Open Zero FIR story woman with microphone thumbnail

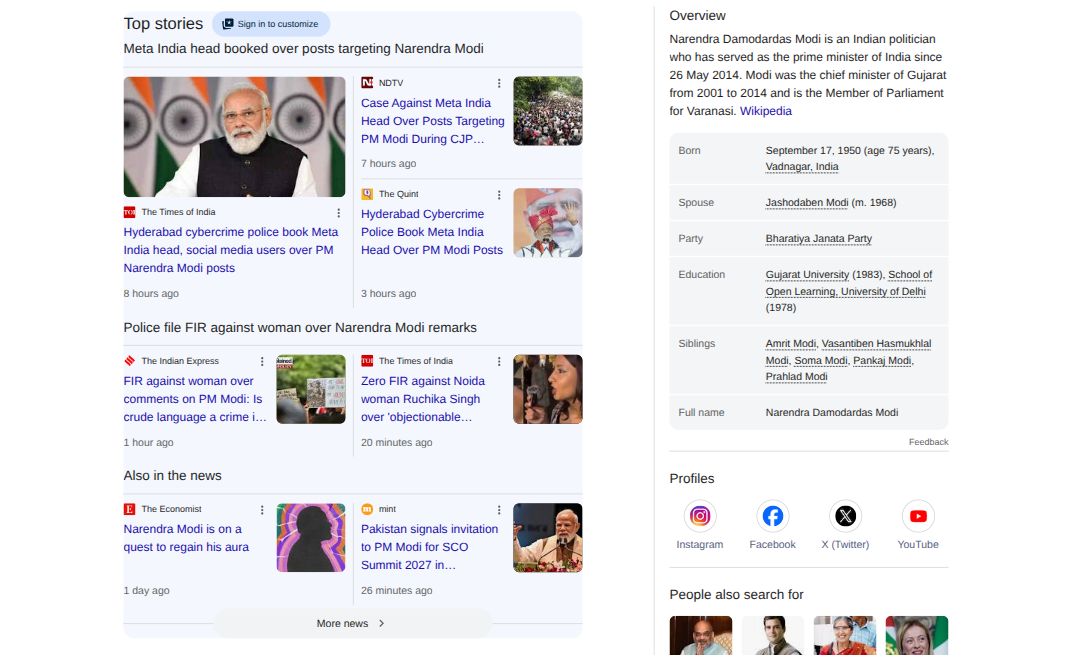point(548,389)
